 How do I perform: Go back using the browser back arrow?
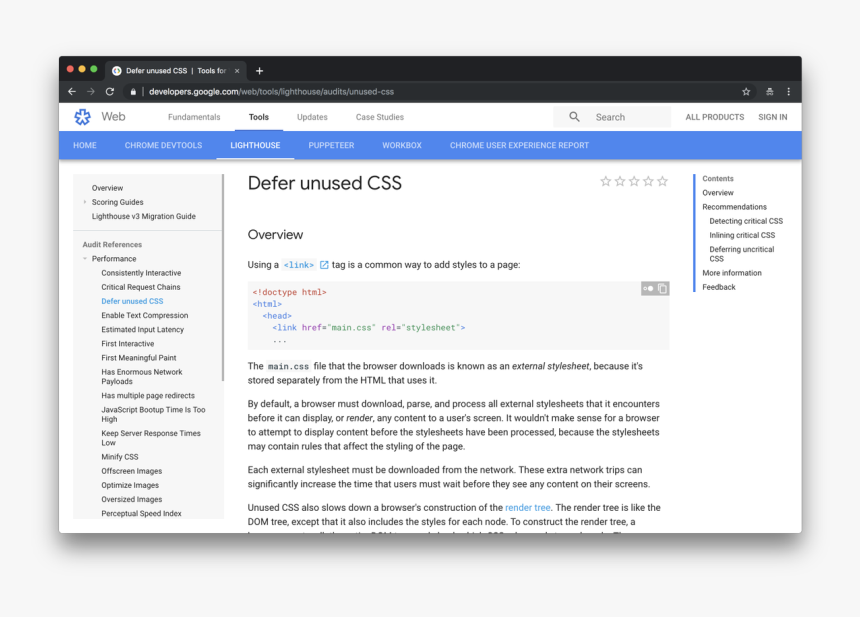tap(72, 92)
